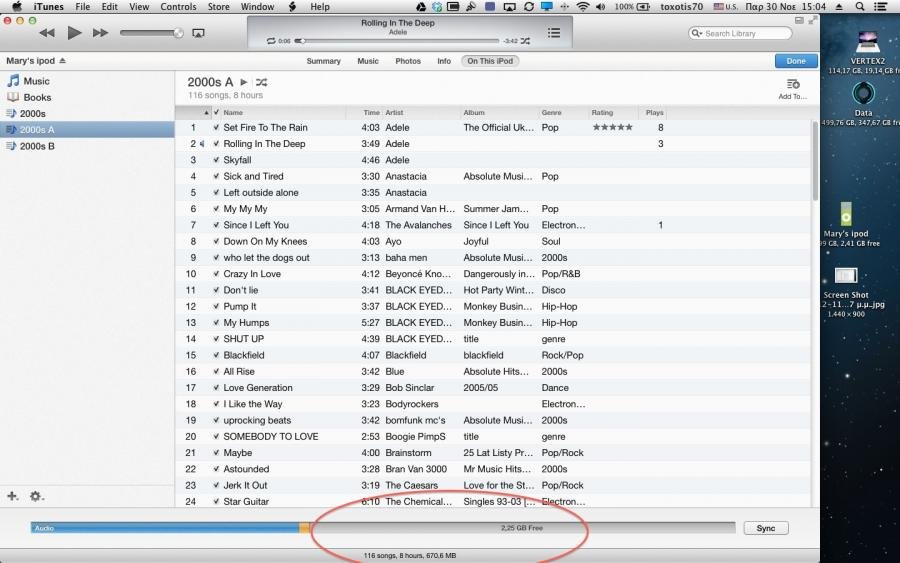The width and height of the screenshot is (900, 563).
Task: Click the main play button
Action: click(74, 33)
